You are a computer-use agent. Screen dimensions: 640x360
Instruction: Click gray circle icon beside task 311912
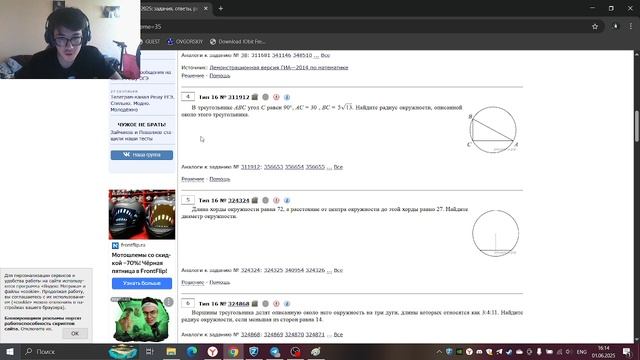coord(265,97)
